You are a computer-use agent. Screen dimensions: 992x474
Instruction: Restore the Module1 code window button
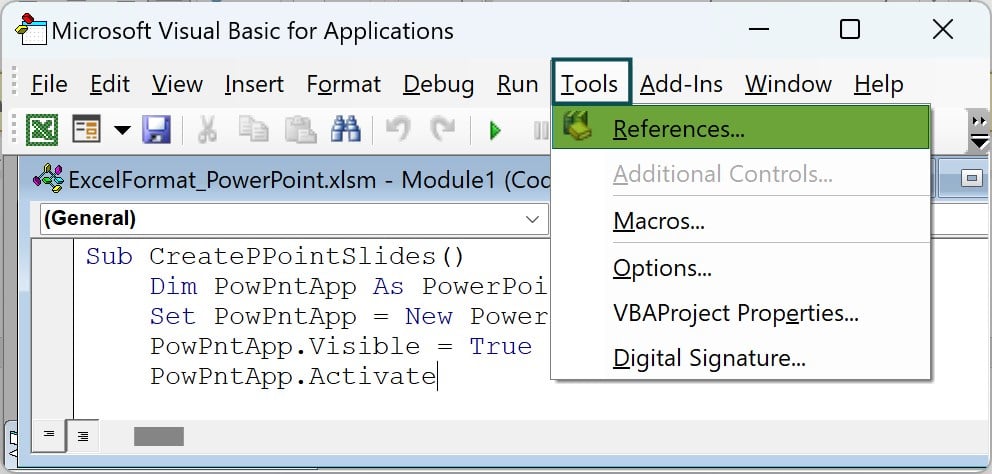972,178
